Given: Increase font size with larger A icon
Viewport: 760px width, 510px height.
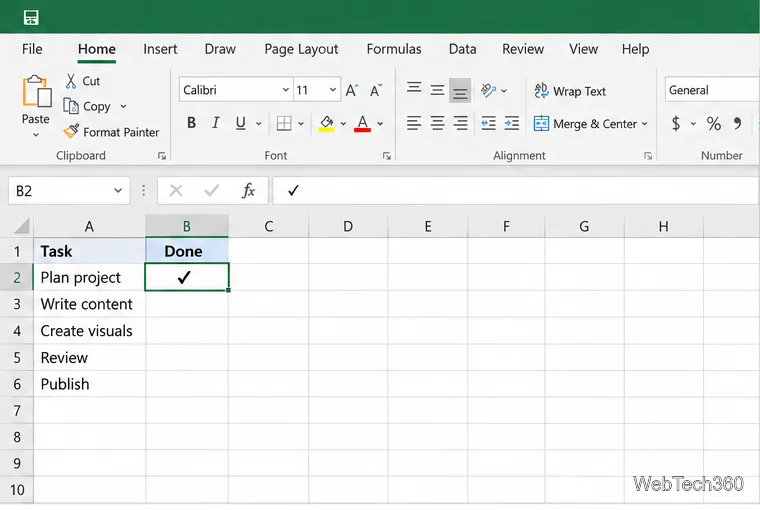Looking at the screenshot, I should [352, 90].
